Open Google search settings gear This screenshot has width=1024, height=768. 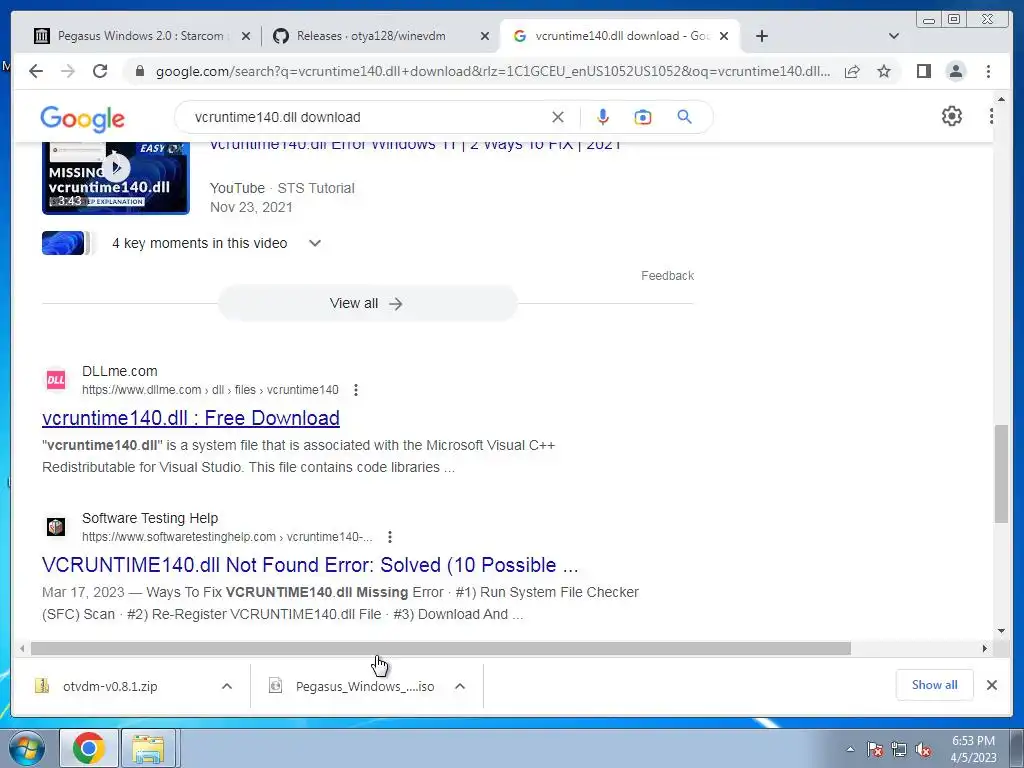tap(952, 116)
